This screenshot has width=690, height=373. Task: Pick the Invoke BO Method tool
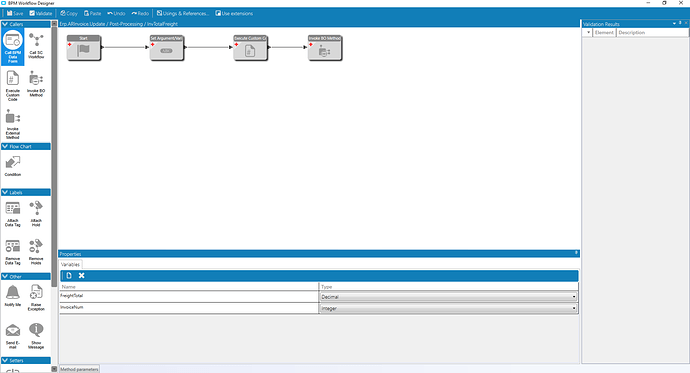tap(36, 84)
